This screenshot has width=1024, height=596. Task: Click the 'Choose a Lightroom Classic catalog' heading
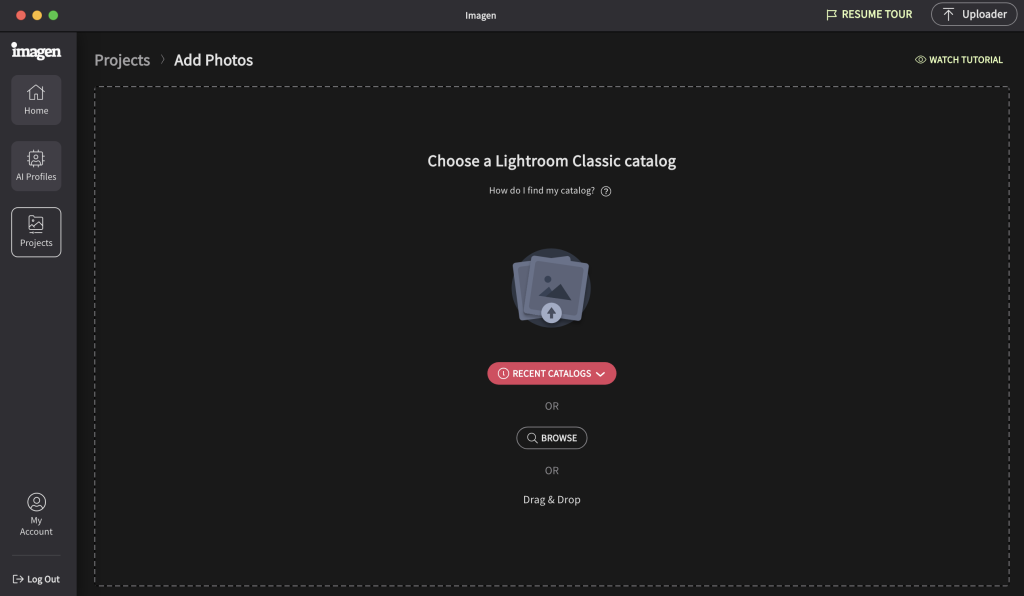point(551,161)
